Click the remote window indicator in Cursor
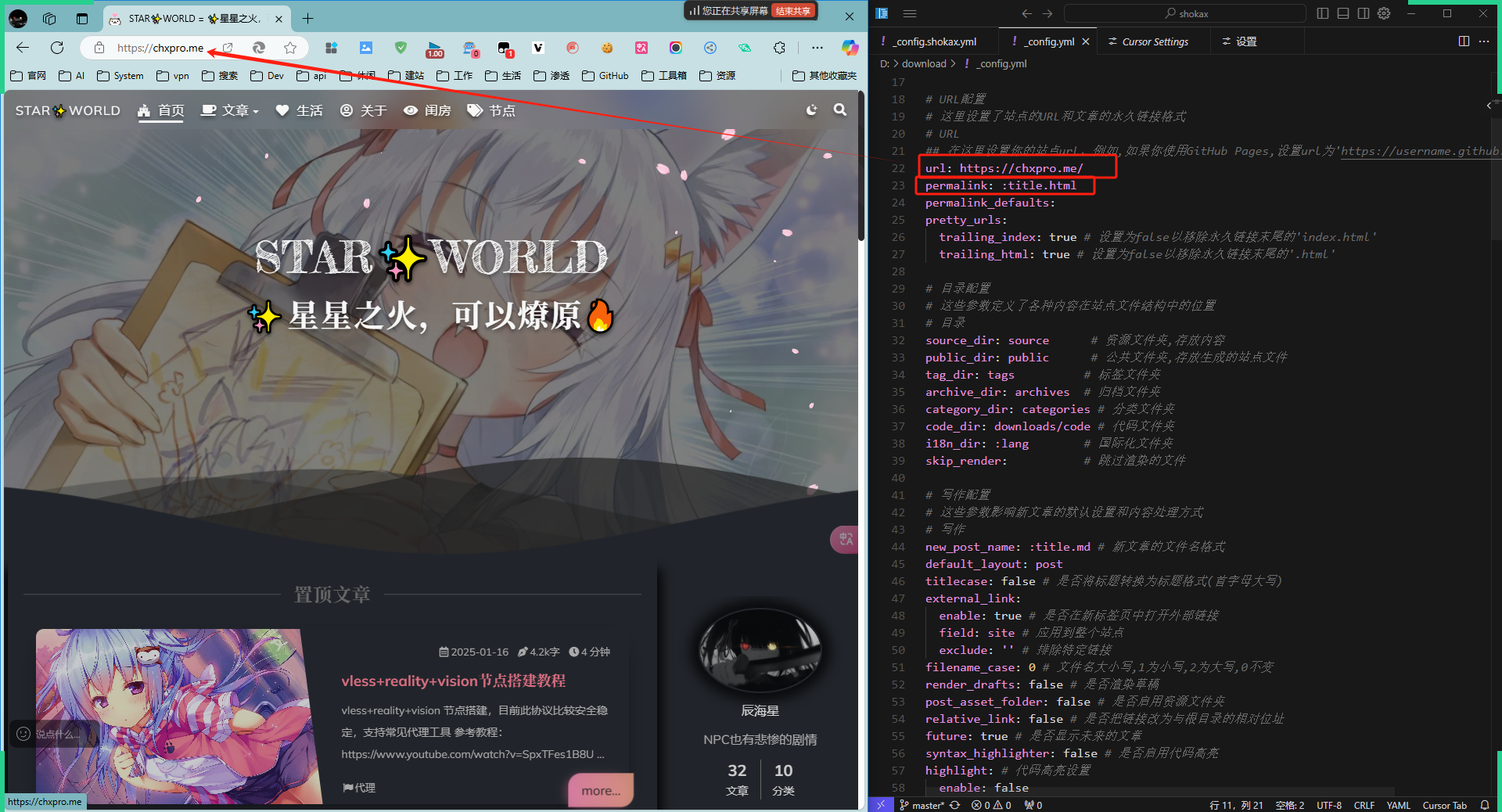The width and height of the screenshot is (1502, 812). coord(881,805)
